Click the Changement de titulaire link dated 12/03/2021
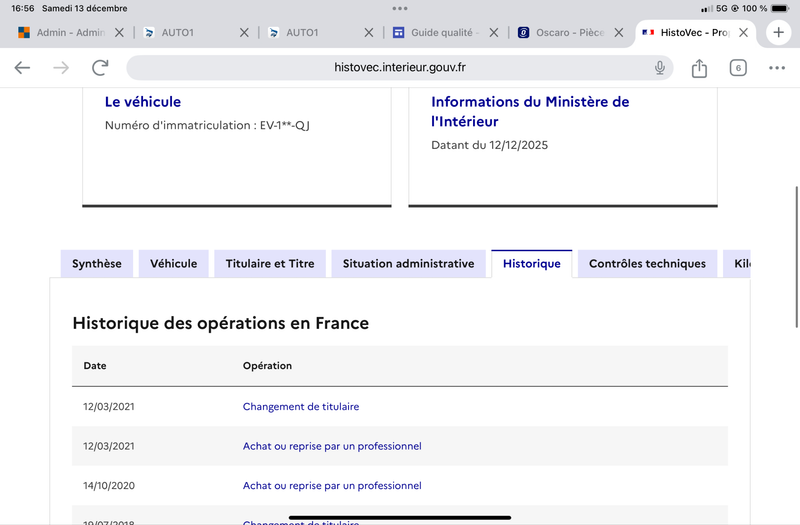This screenshot has width=800, height=525. tap(301, 407)
